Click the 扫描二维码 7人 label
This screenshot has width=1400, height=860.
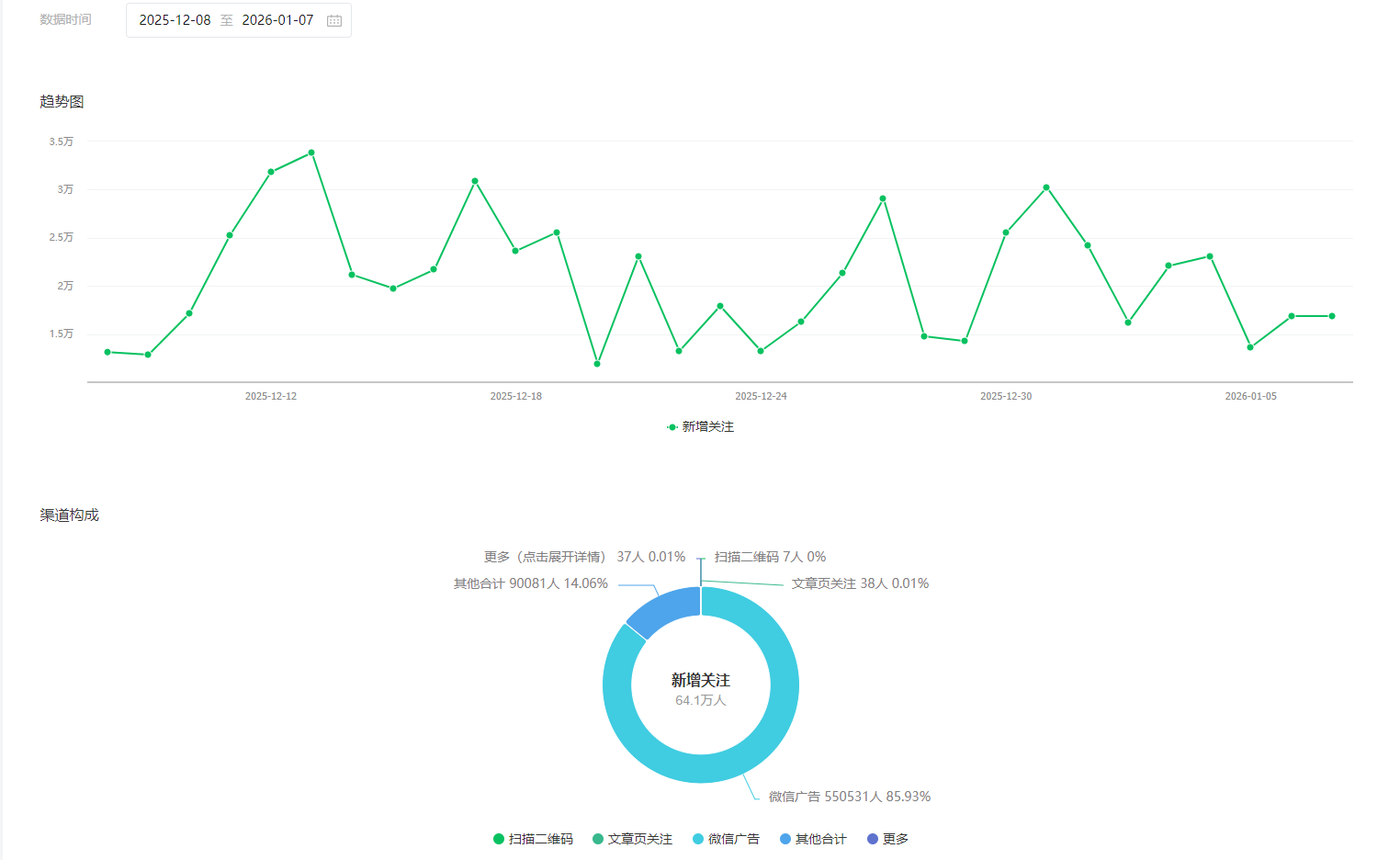[x=770, y=557]
